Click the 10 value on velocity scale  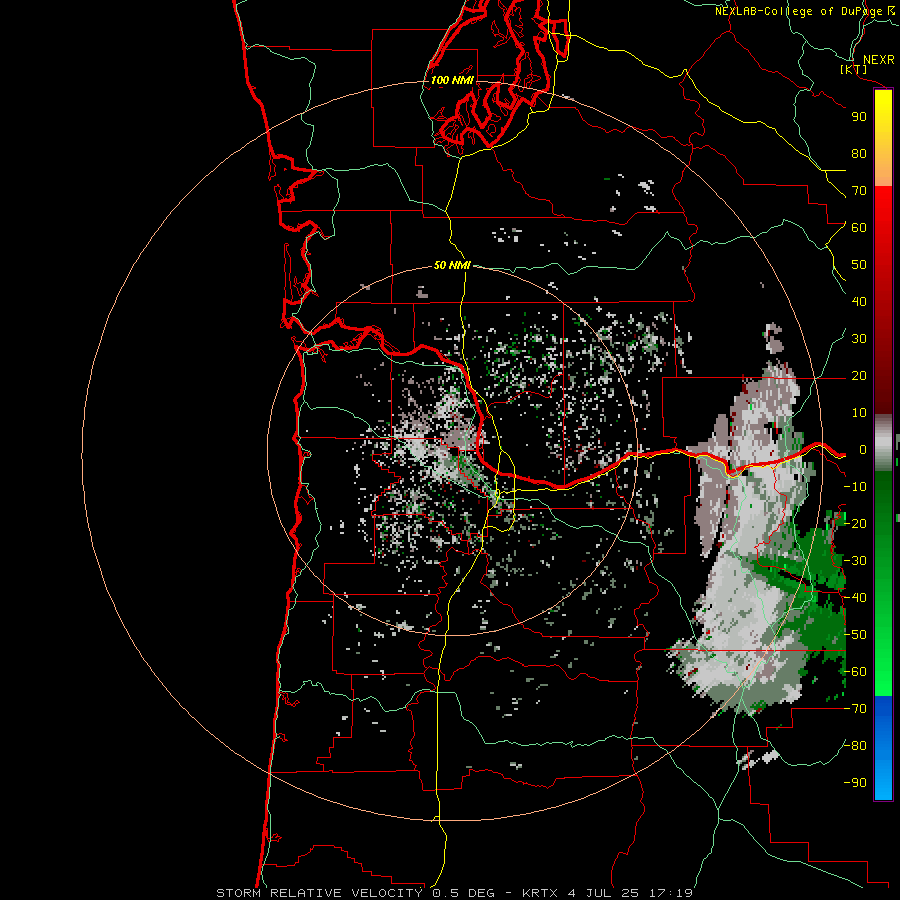pyautogui.click(x=859, y=413)
